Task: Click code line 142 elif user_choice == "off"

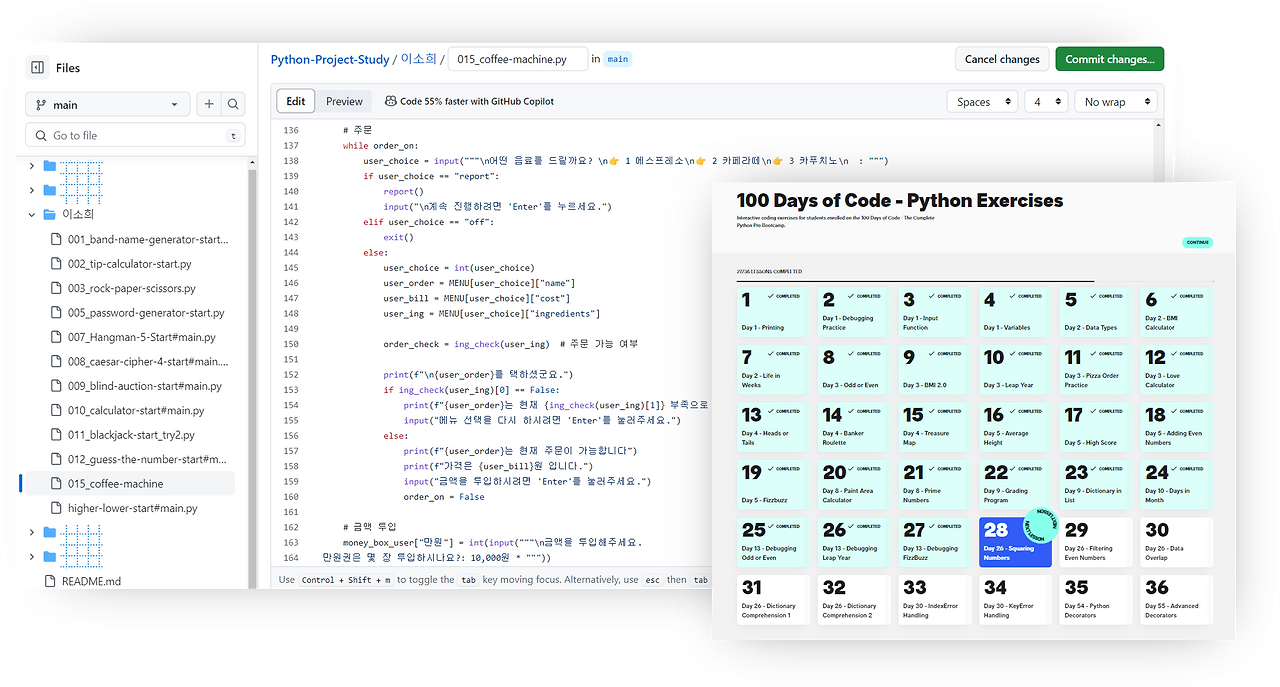Action: coord(431,222)
